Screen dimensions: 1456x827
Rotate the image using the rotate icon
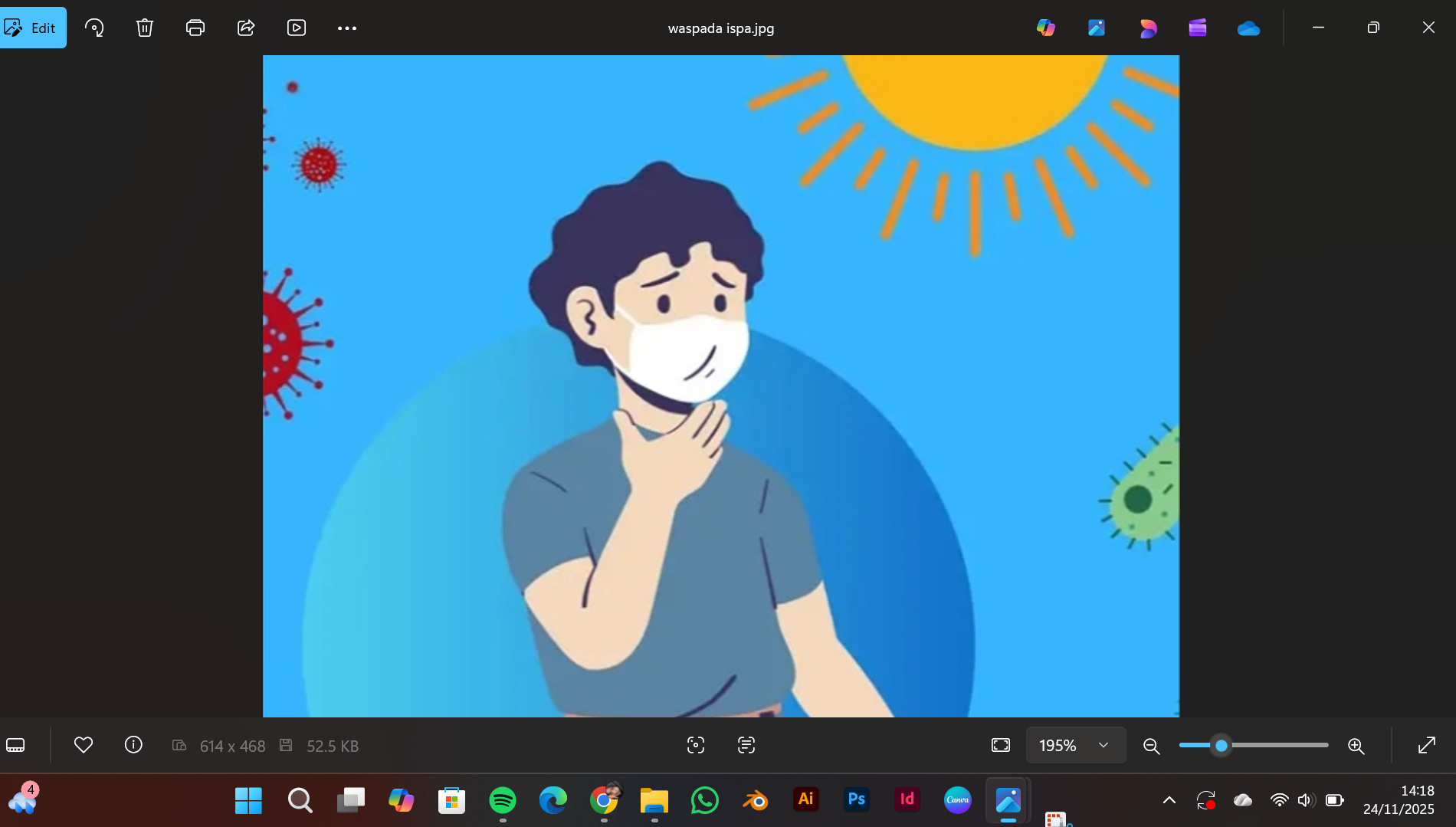(x=94, y=28)
